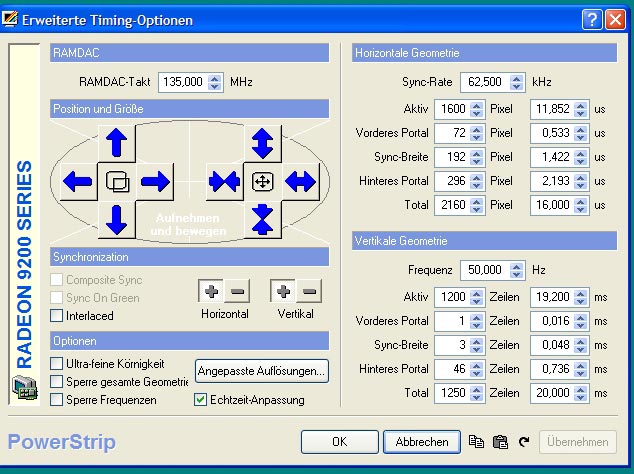Toggle the Ultra-feine Körnigkeit checkbox
This screenshot has width=634, height=474.
tap(57, 364)
